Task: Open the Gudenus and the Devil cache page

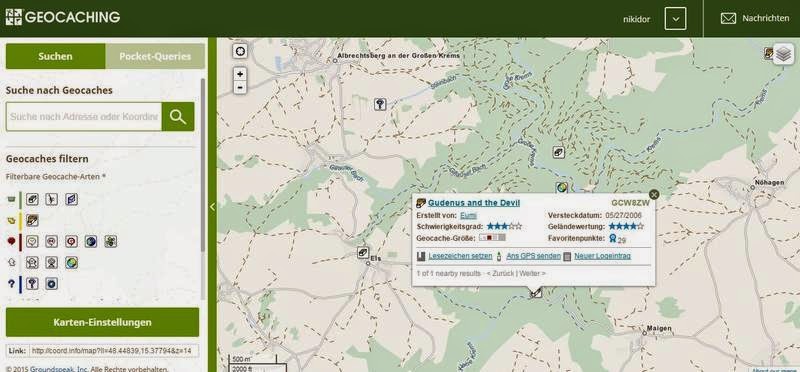Action: coord(474,203)
